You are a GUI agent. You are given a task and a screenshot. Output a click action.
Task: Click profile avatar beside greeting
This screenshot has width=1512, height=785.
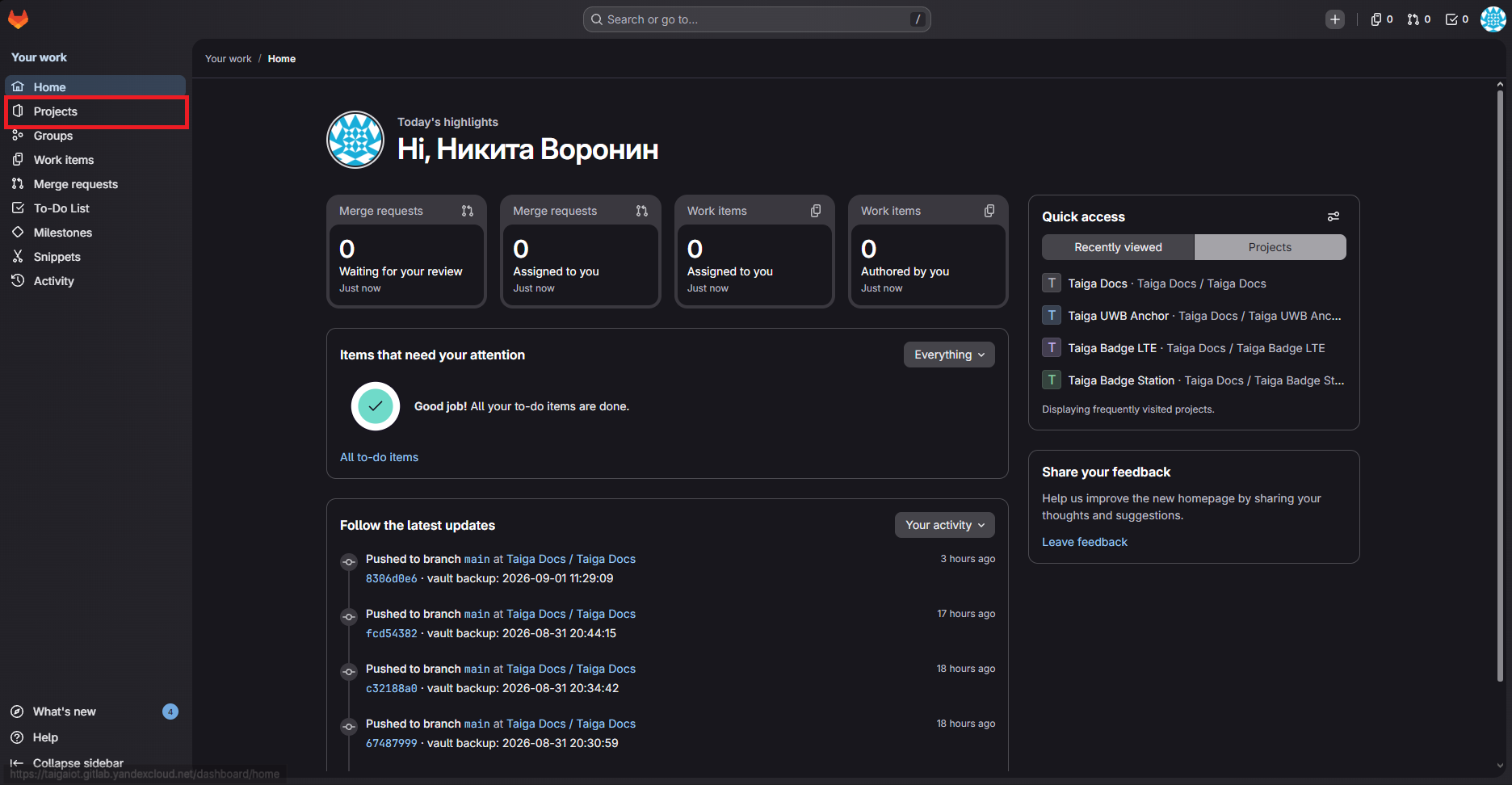[355, 140]
